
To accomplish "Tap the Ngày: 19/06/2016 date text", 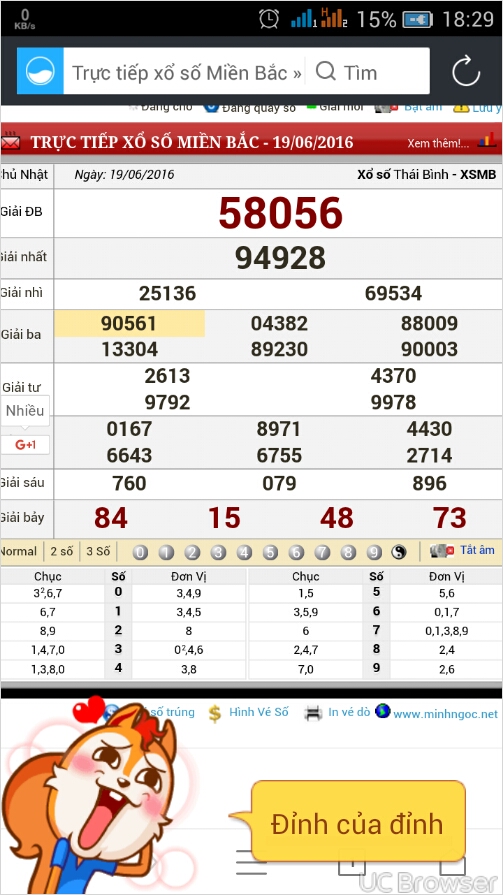I will coord(124,175).
